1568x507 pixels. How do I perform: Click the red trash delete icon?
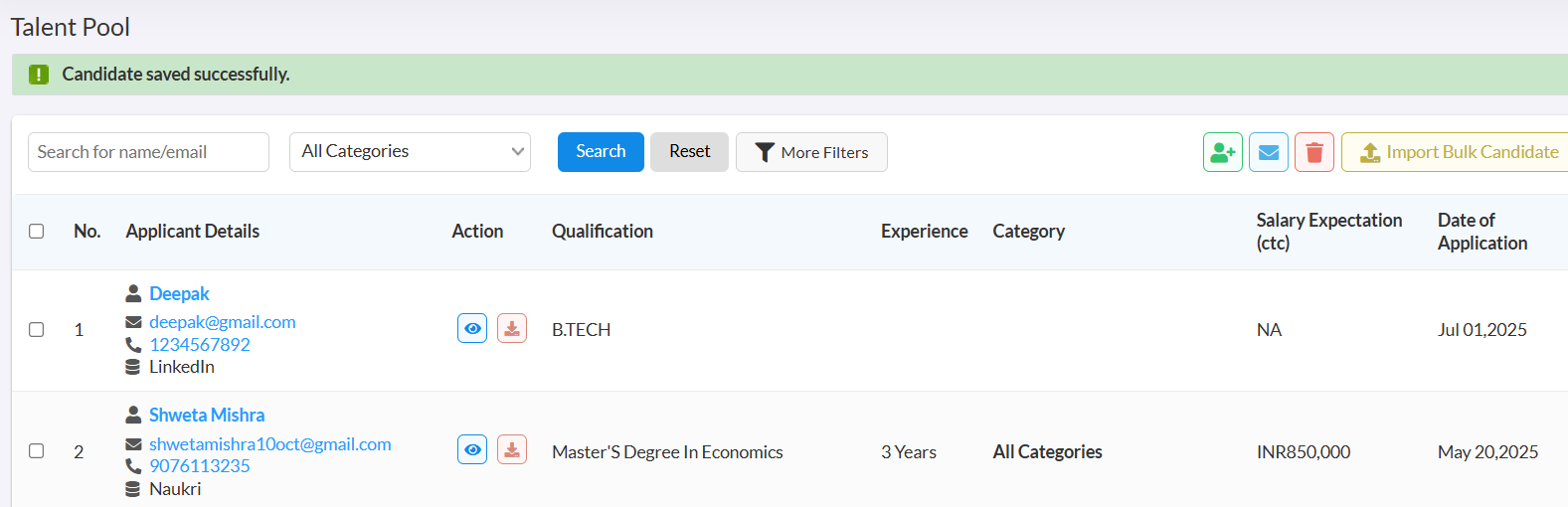1313,152
